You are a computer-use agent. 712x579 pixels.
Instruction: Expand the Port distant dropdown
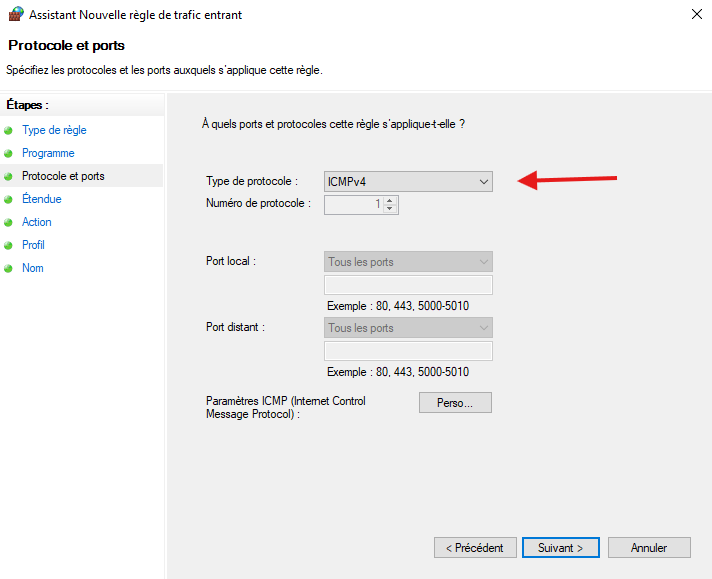tap(408, 327)
